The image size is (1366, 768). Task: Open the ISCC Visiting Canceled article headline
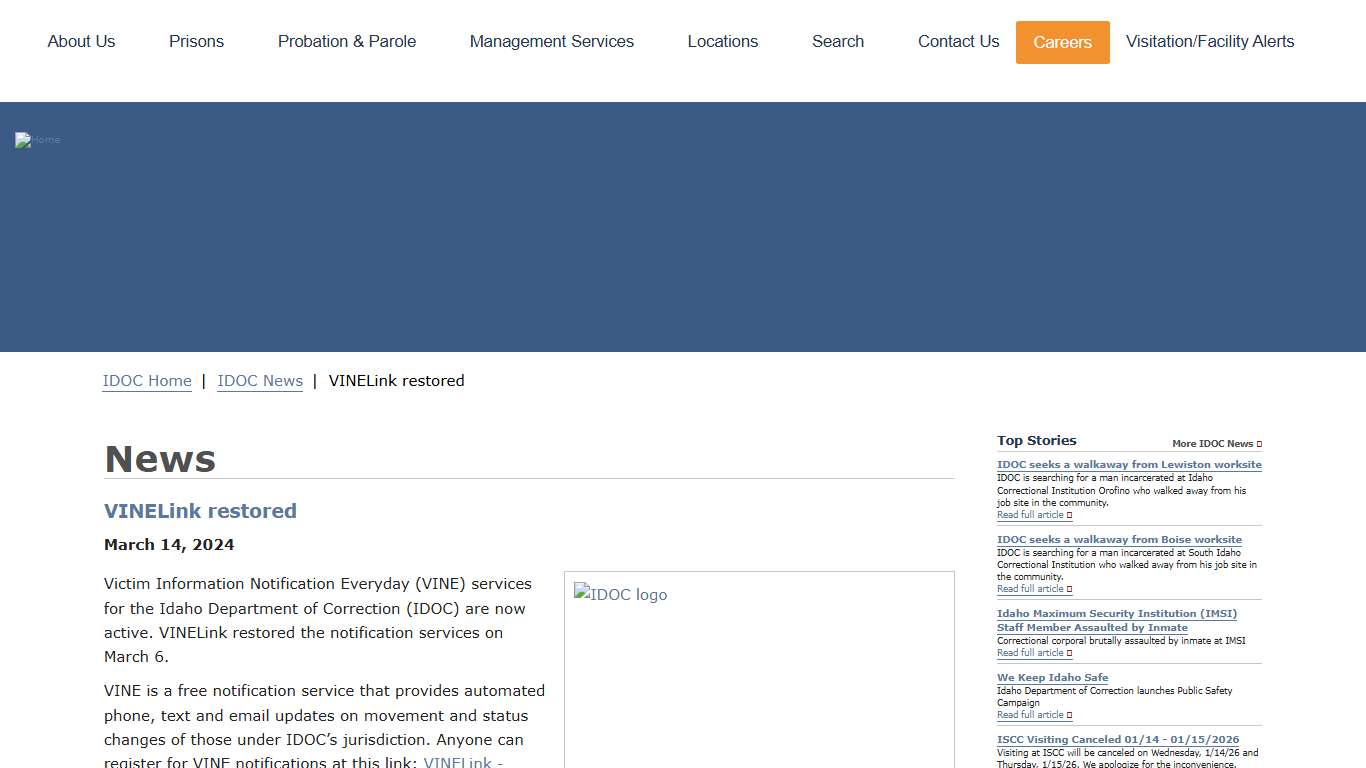click(1117, 739)
